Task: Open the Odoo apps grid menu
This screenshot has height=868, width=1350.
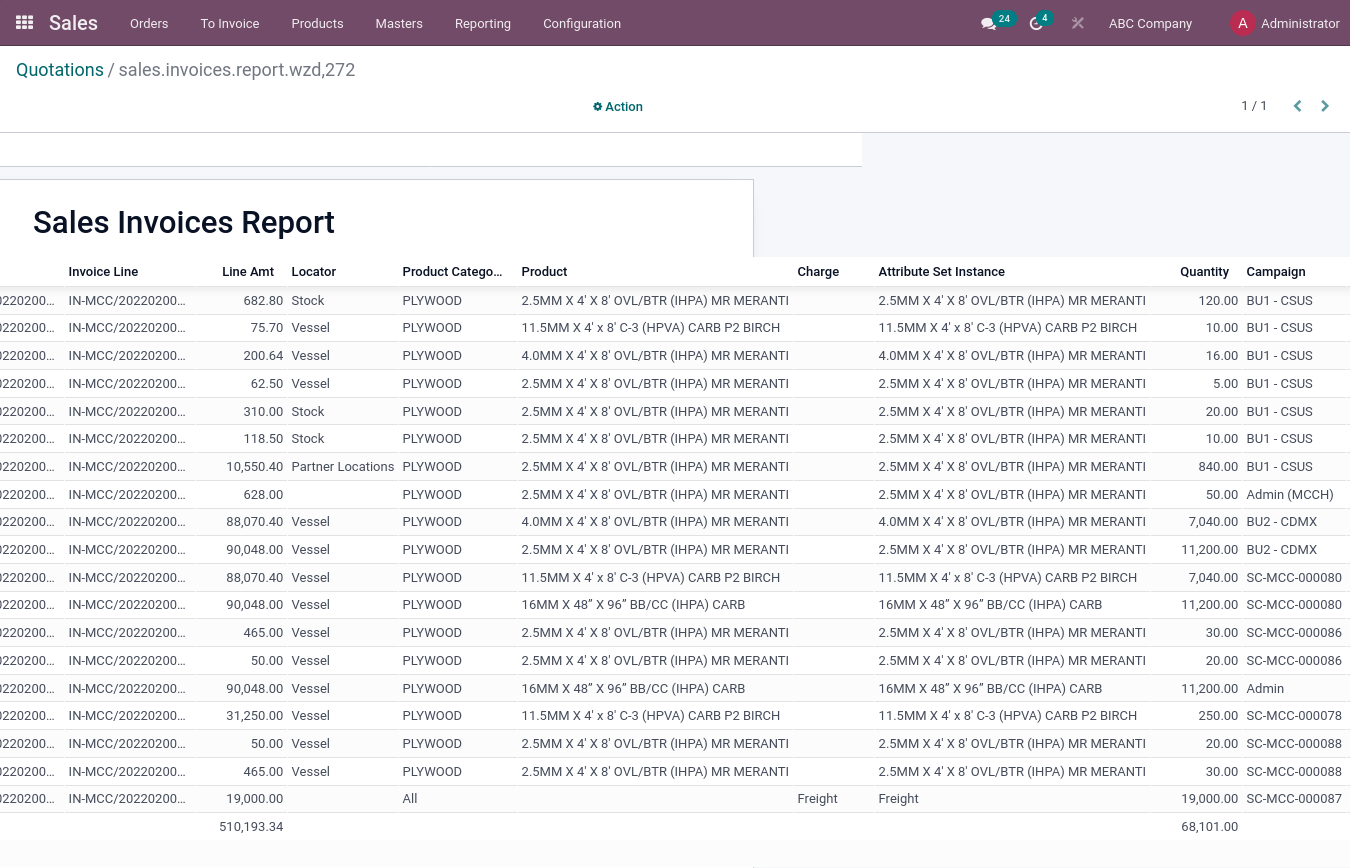Action: pos(24,22)
